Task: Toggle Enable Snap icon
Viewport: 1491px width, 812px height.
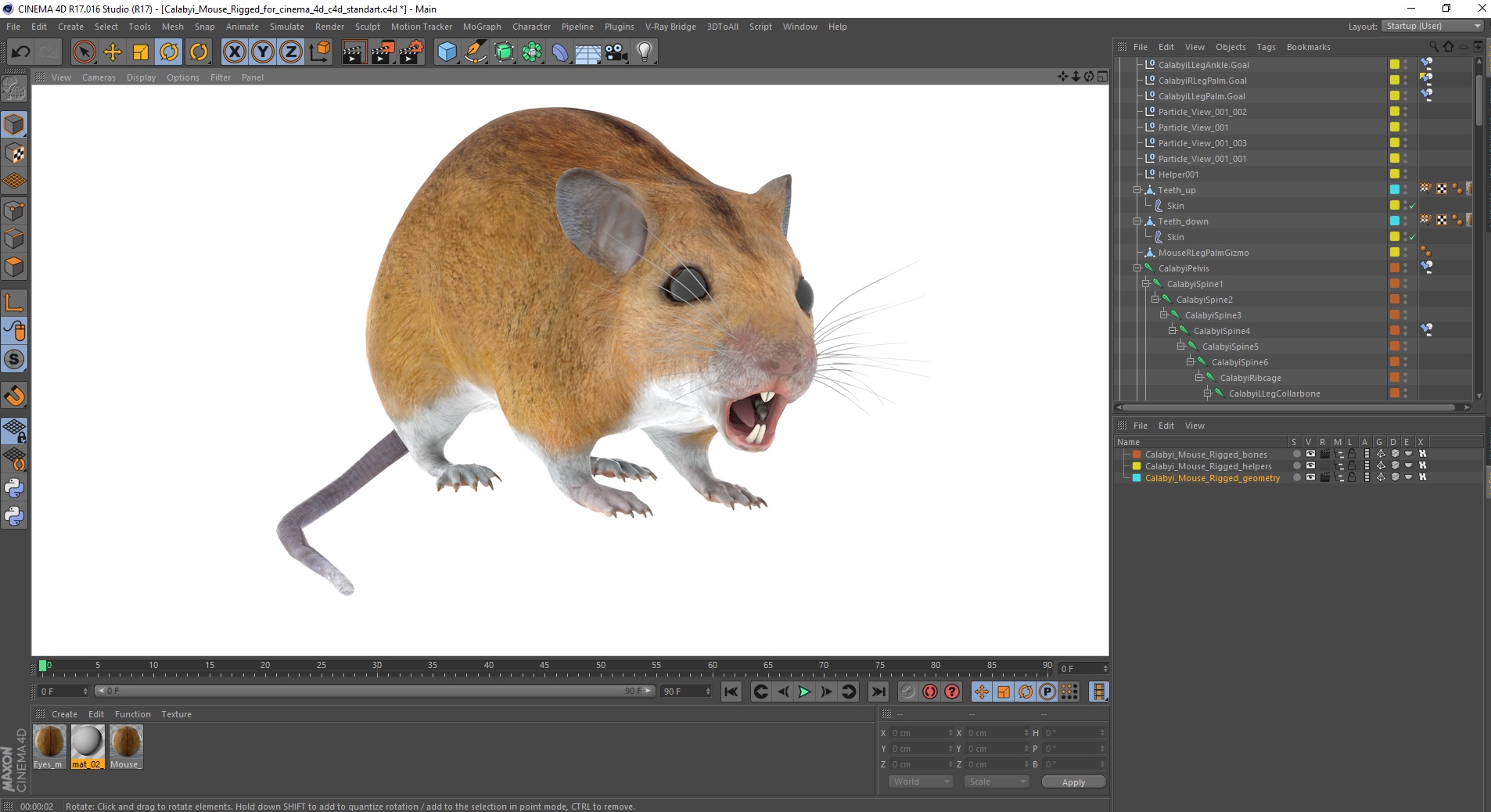Action: point(15,396)
